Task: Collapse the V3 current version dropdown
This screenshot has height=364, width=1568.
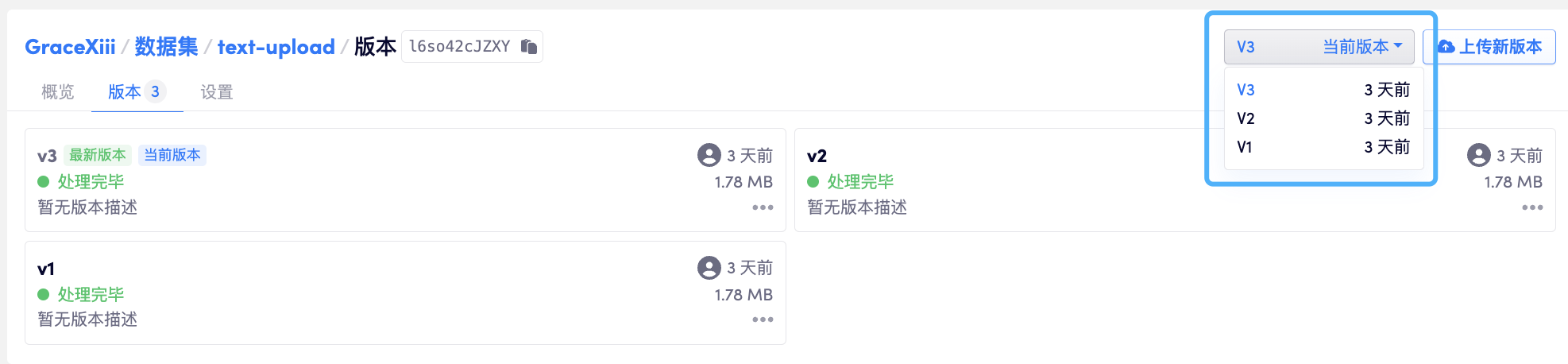Action: pyautogui.click(x=1319, y=47)
